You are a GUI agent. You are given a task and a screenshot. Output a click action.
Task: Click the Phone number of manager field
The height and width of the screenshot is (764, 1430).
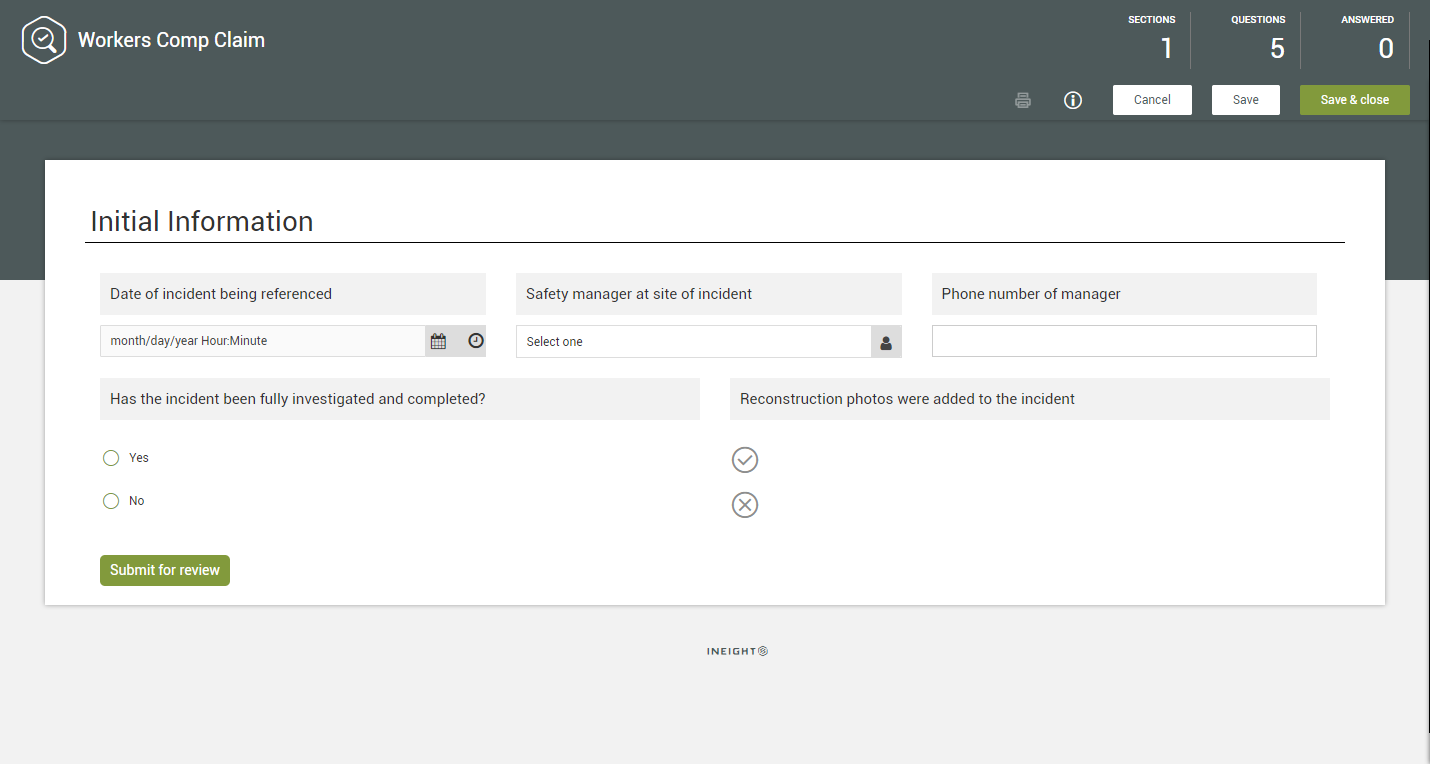pos(1123,341)
